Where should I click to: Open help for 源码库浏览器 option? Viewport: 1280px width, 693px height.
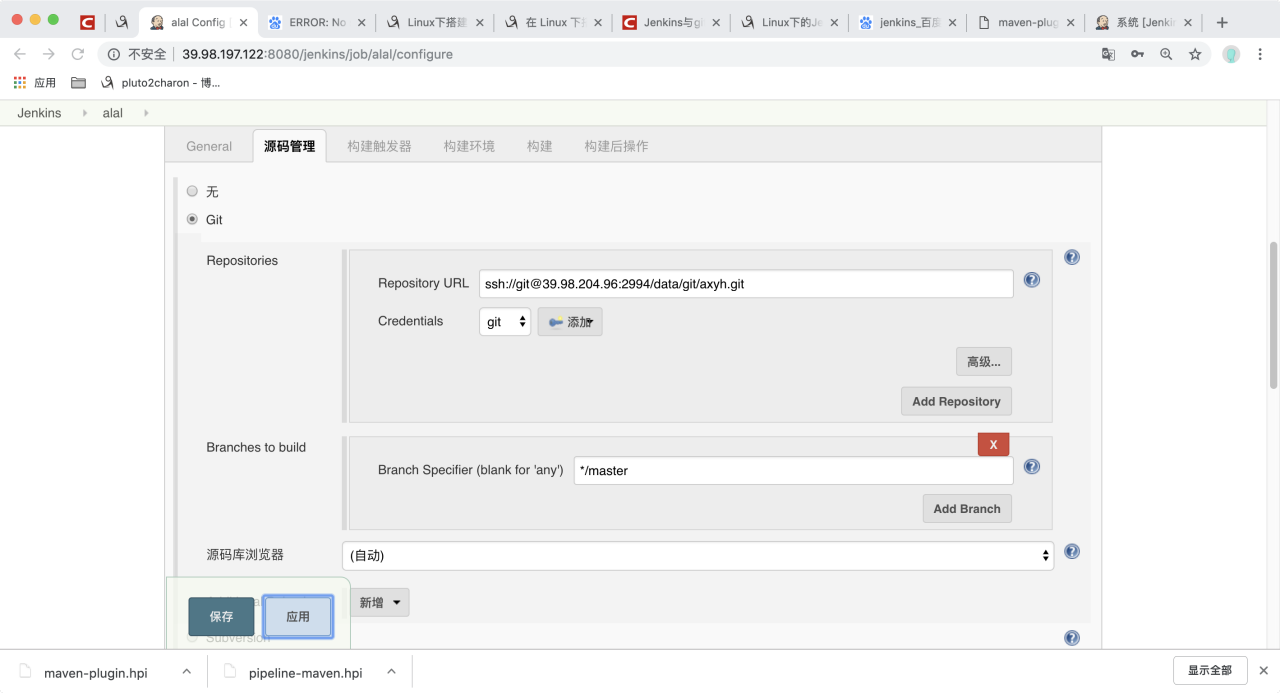point(1072,551)
